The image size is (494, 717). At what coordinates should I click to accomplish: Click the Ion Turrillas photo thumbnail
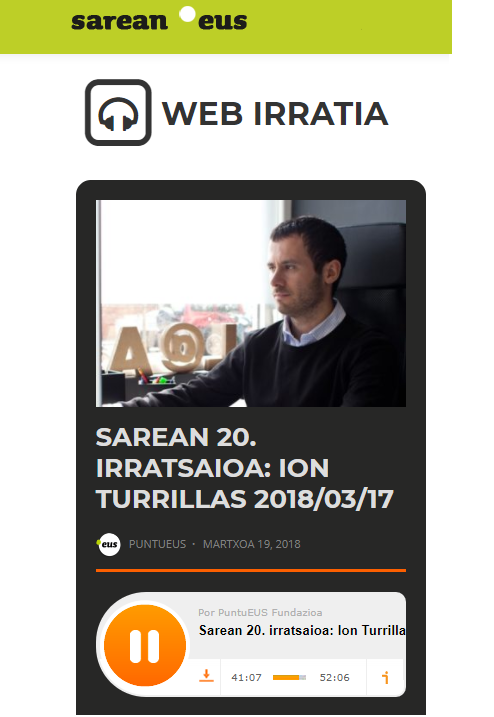point(251,303)
